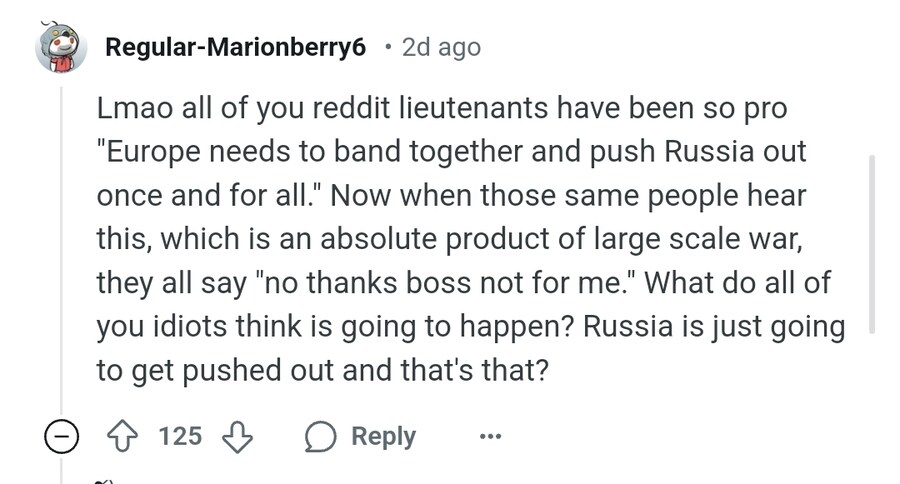The image size is (900, 484).
Task: Click the 125 vote score
Action: tap(180, 437)
